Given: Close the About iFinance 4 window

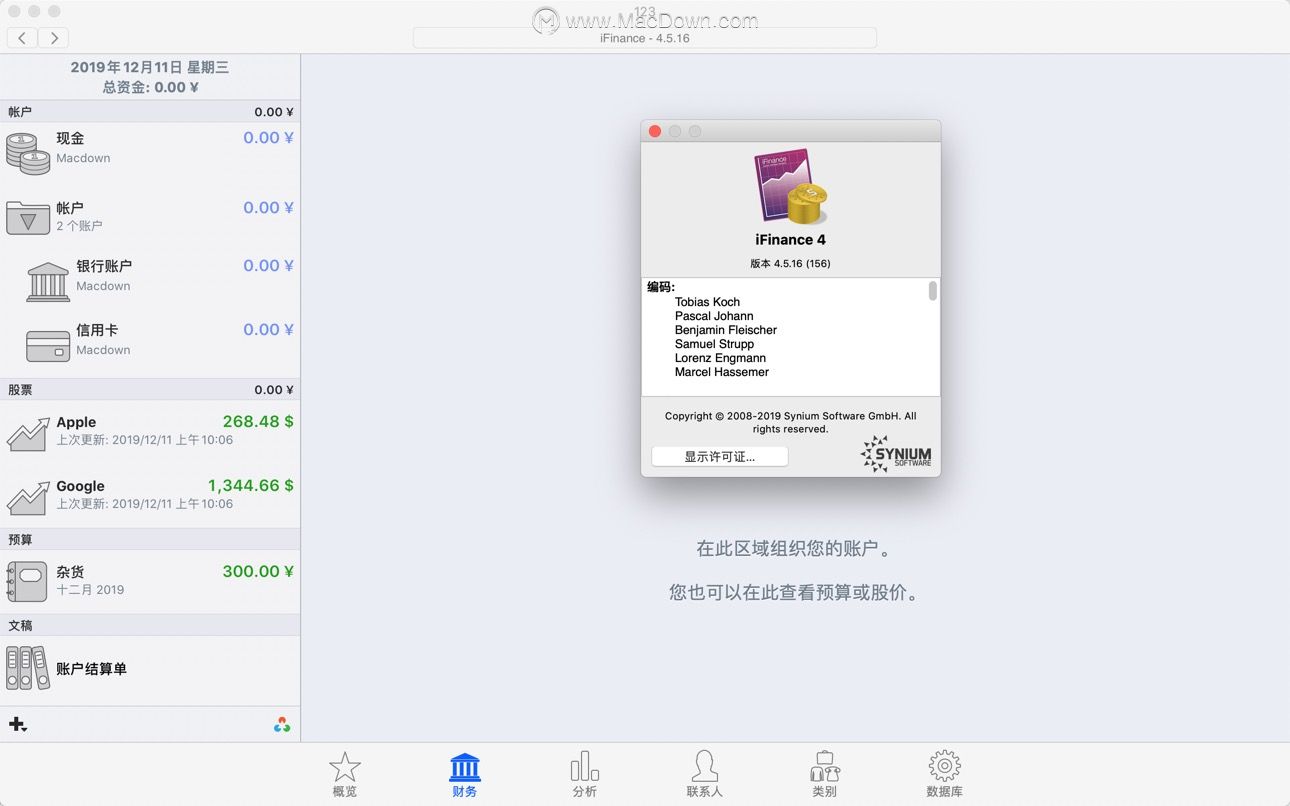Looking at the screenshot, I should pyautogui.click(x=655, y=131).
